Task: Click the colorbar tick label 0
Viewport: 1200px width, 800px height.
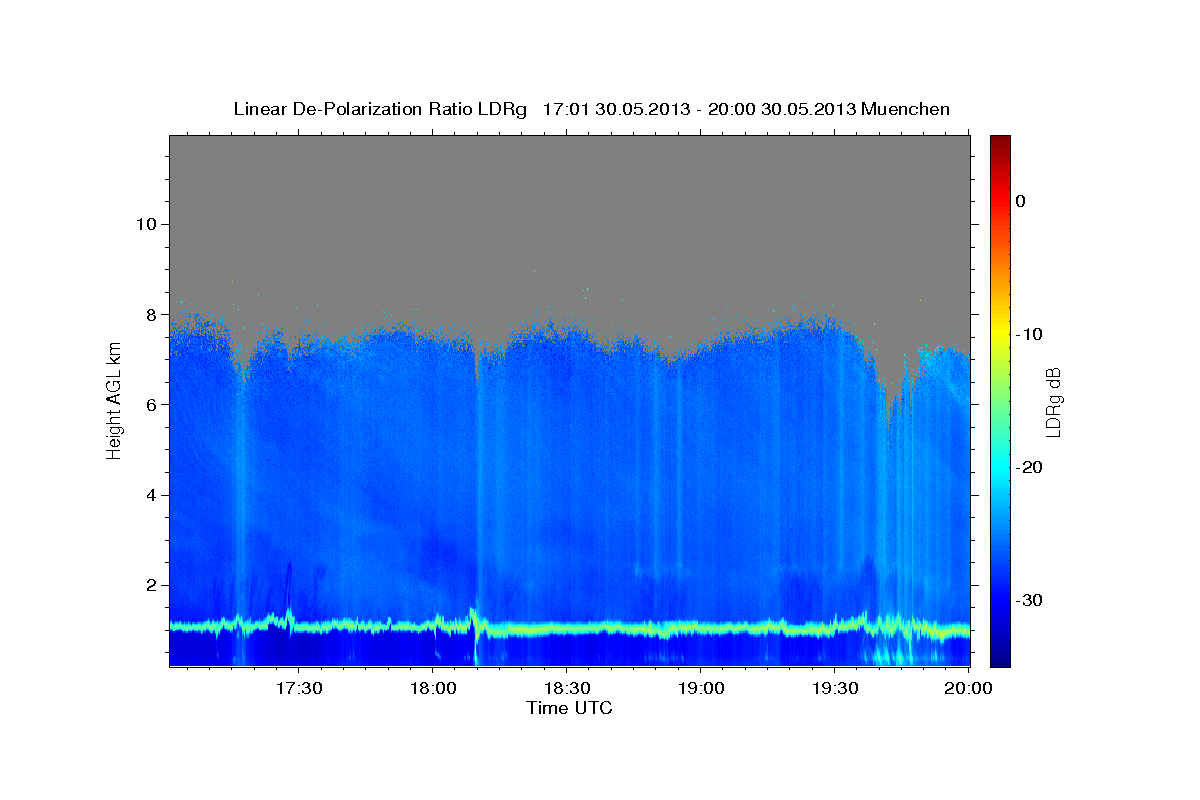Action: [1020, 201]
